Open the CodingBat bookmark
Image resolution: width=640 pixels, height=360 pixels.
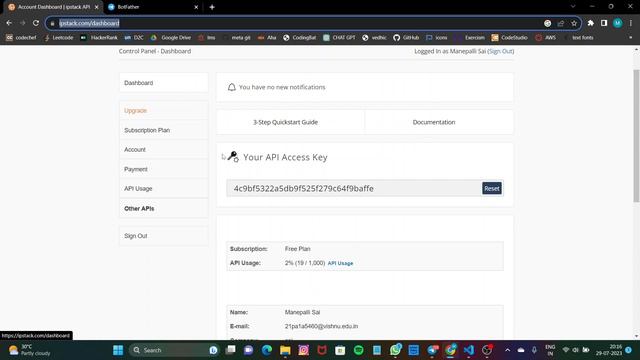pyautogui.click(x=300, y=38)
